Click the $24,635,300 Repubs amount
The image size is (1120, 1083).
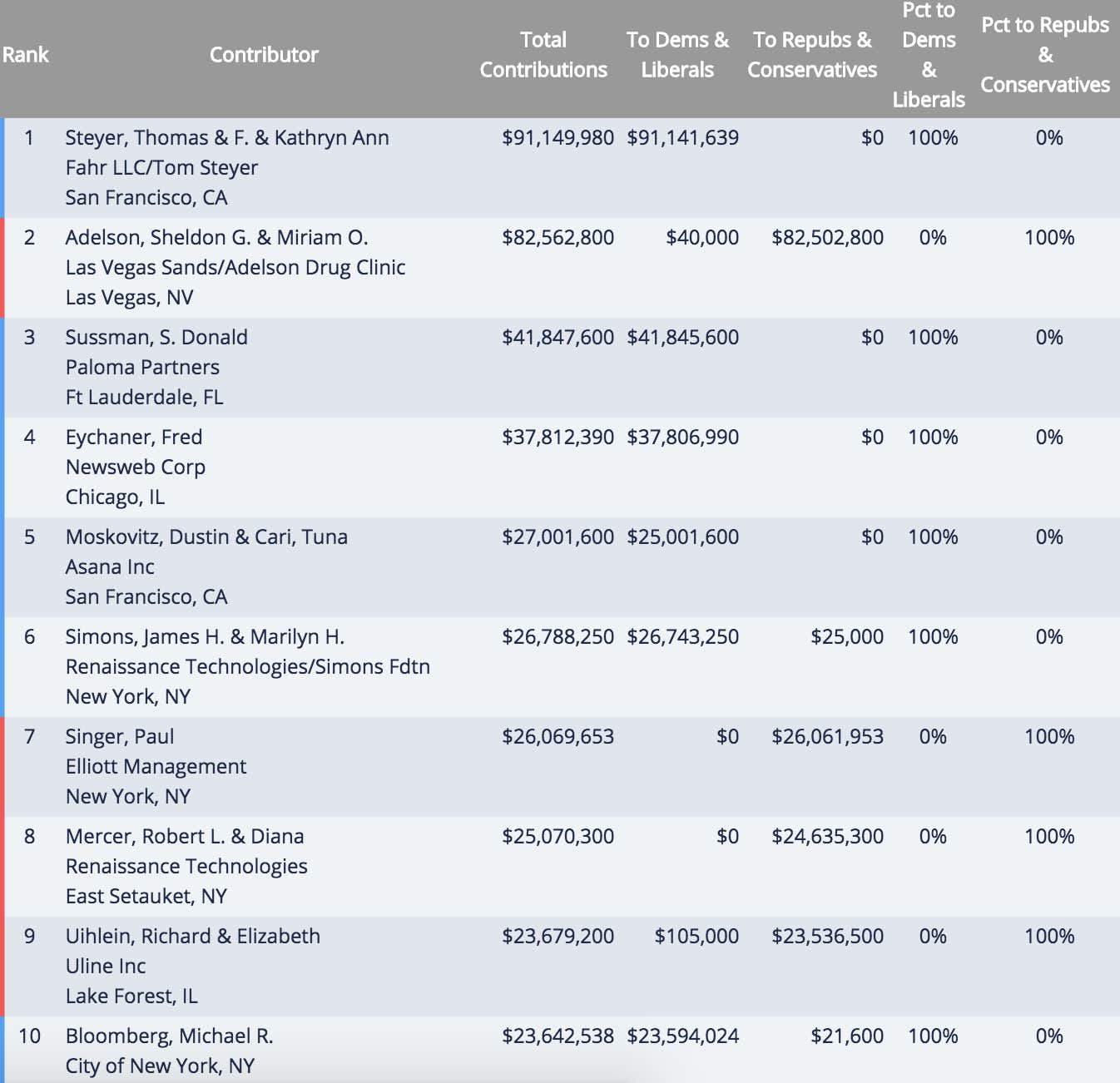point(828,836)
